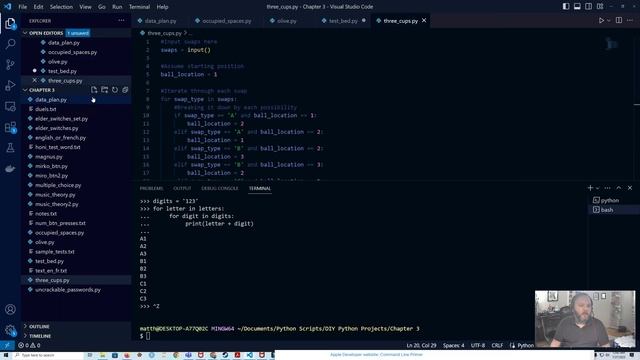This screenshot has height=360, width=640.
Task: Show the Problems panel tab
Action: click(151, 188)
